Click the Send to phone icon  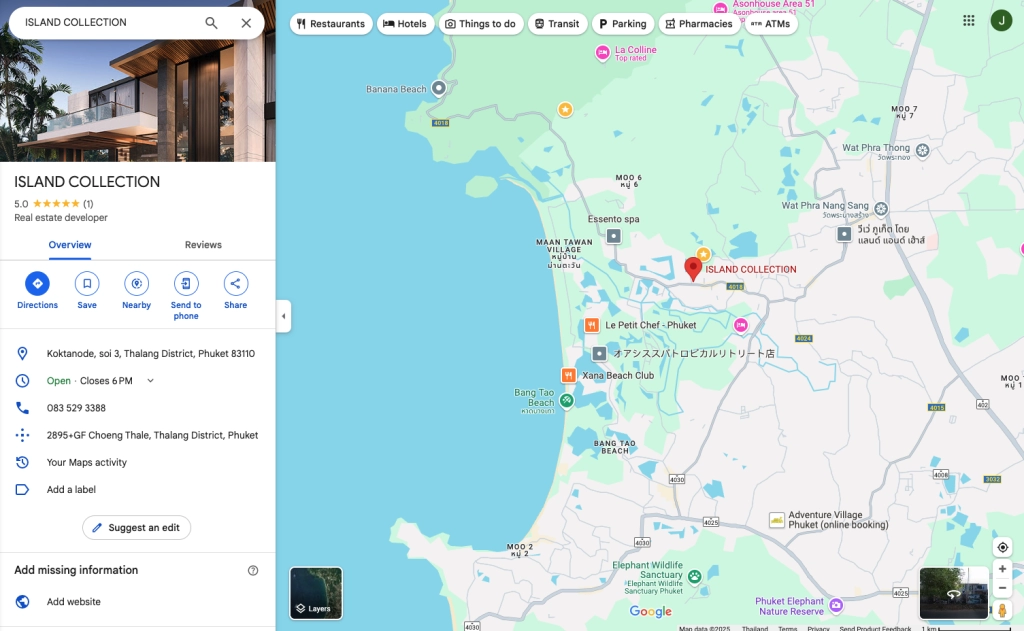pyautogui.click(x=186, y=284)
